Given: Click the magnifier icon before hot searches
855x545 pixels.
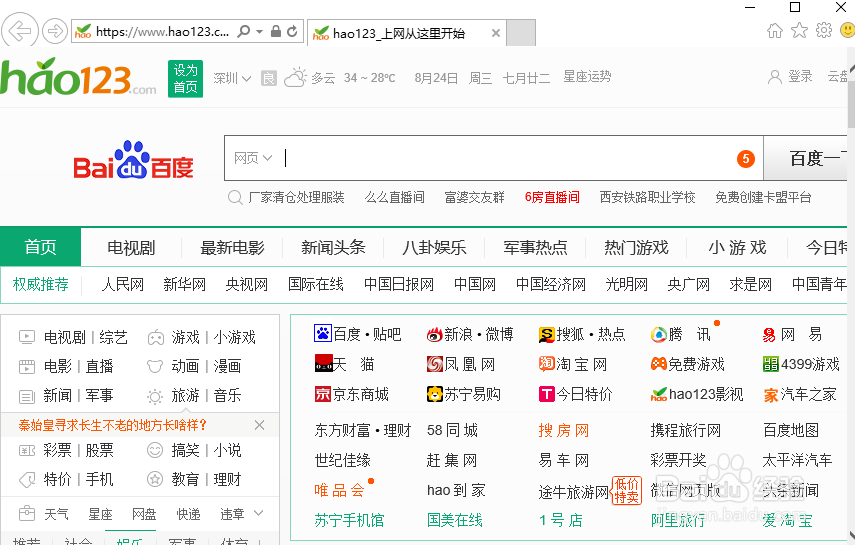Looking at the screenshot, I should point(234,197).
